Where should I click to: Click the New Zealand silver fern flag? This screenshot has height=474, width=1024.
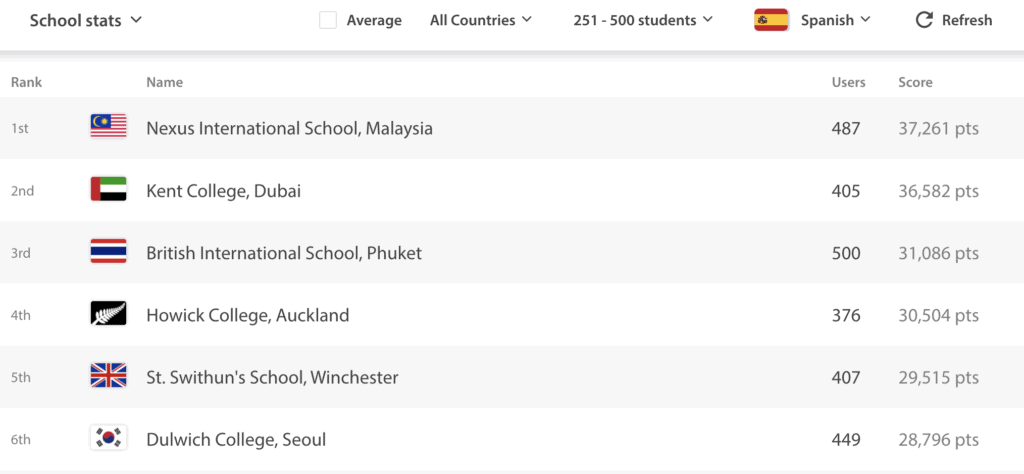(x=108, y=314)
